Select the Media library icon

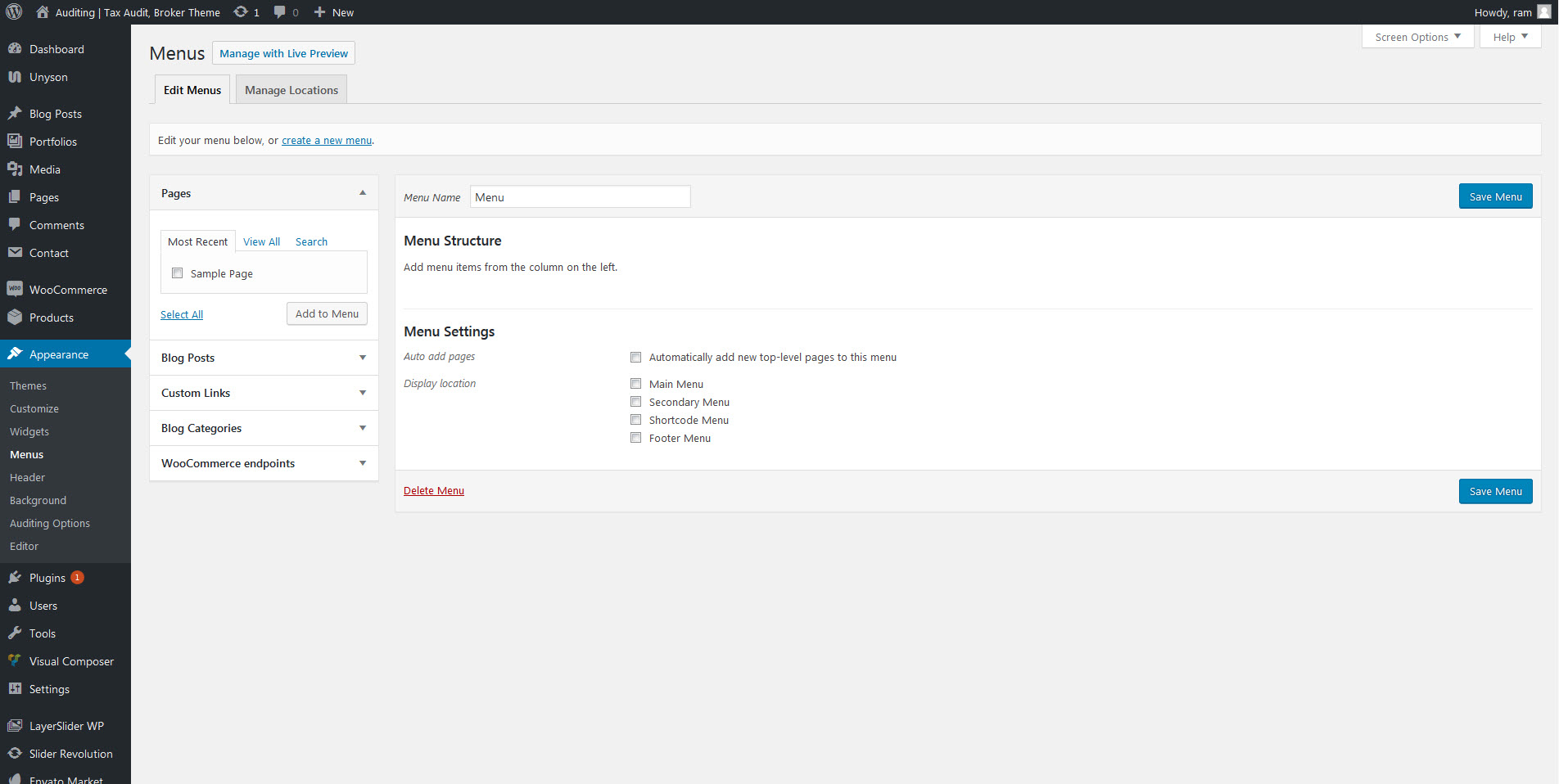[16, 169]
